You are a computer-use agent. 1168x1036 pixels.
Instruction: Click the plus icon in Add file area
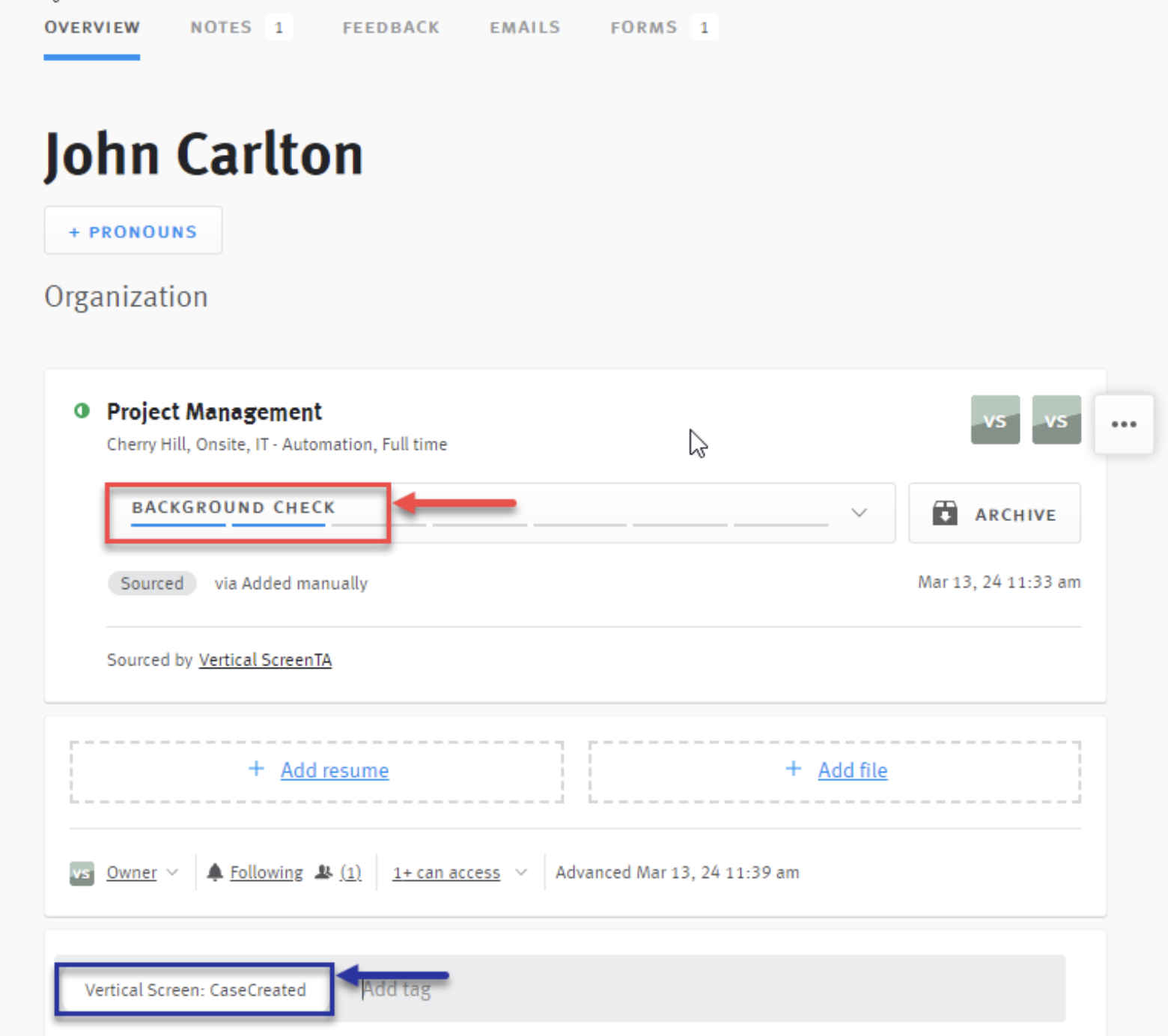[x=792, y=770]
